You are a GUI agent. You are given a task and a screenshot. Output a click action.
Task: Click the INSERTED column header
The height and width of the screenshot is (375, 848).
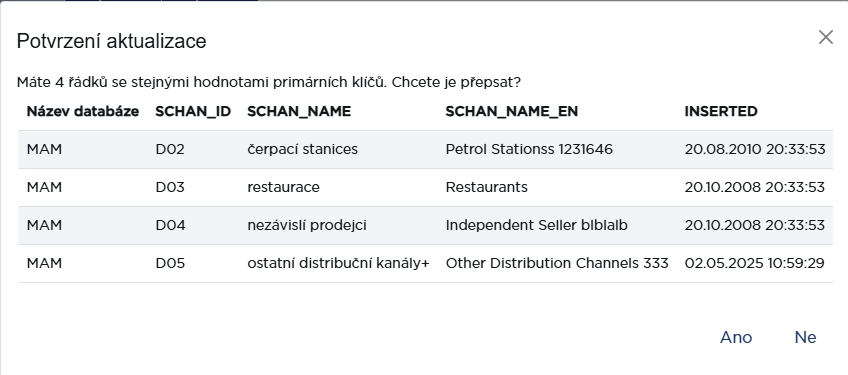coord(721,111)
